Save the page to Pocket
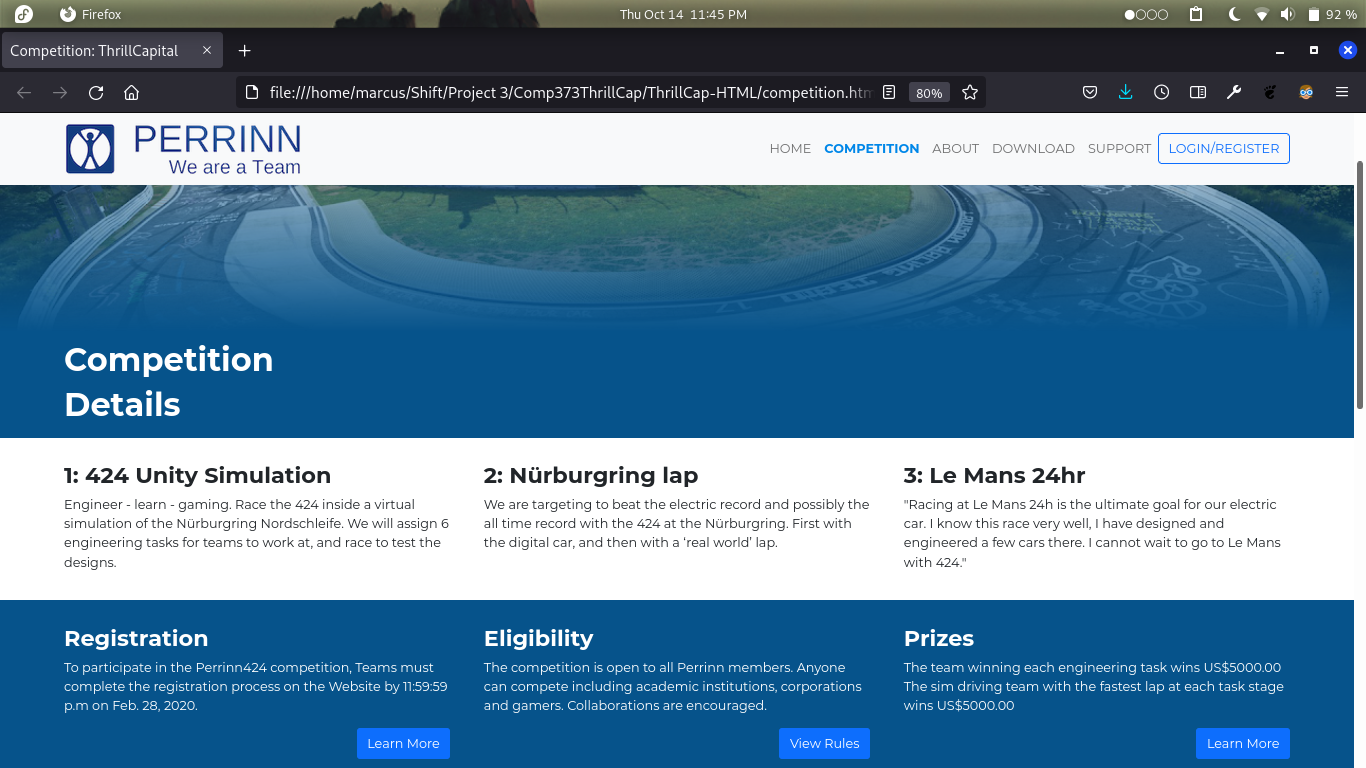 pyautogui.click(x=1090, y=92)
